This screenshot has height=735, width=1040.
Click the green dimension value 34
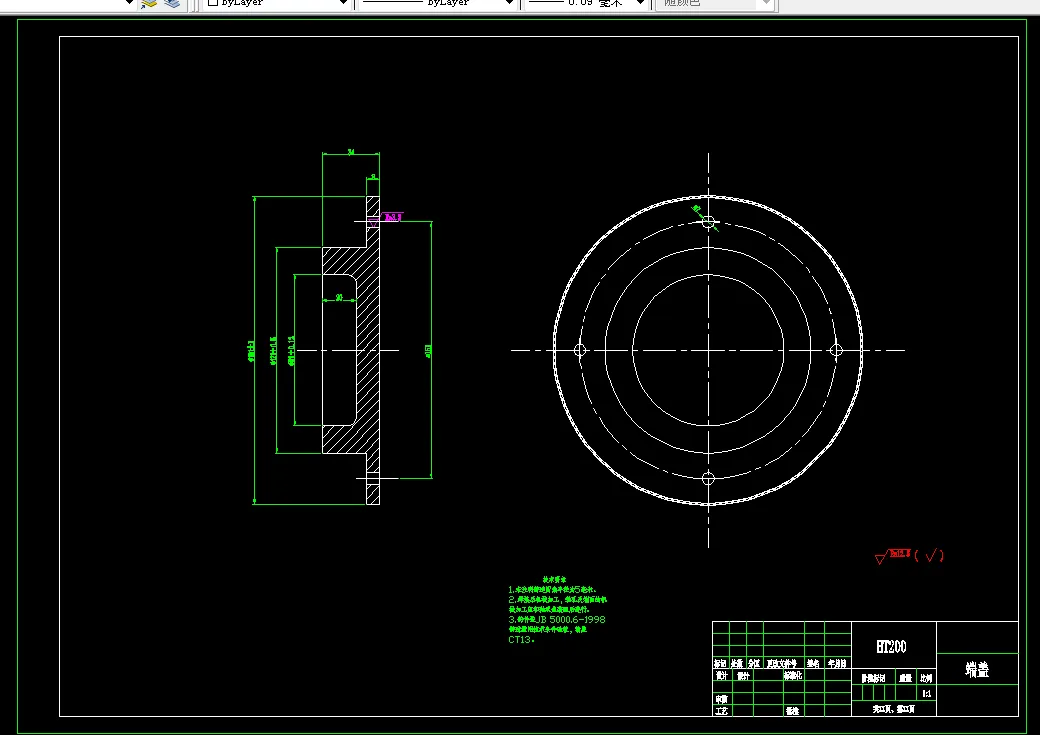pos(351,152)
